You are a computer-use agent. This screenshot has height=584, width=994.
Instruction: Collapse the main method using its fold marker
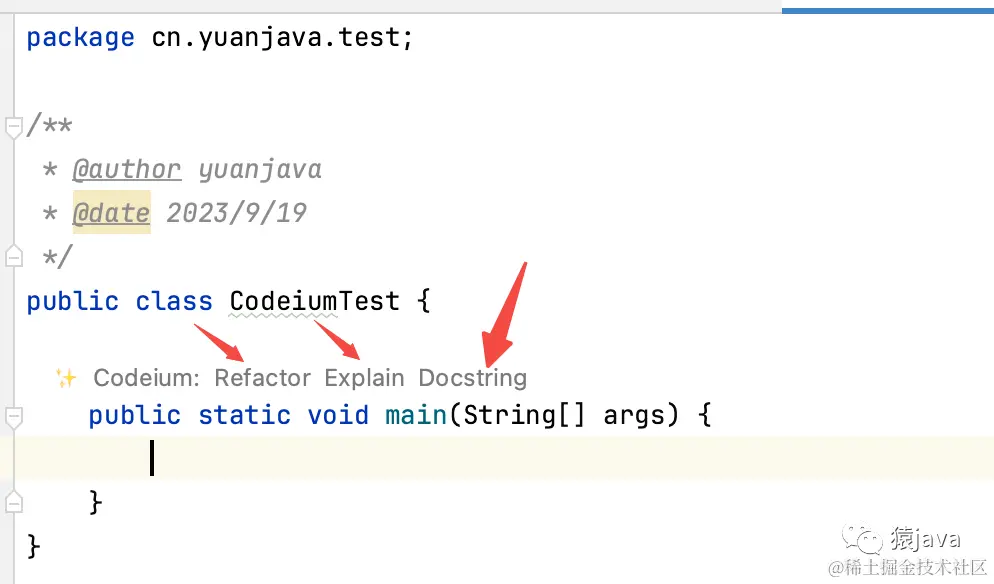tap(13, 415)
